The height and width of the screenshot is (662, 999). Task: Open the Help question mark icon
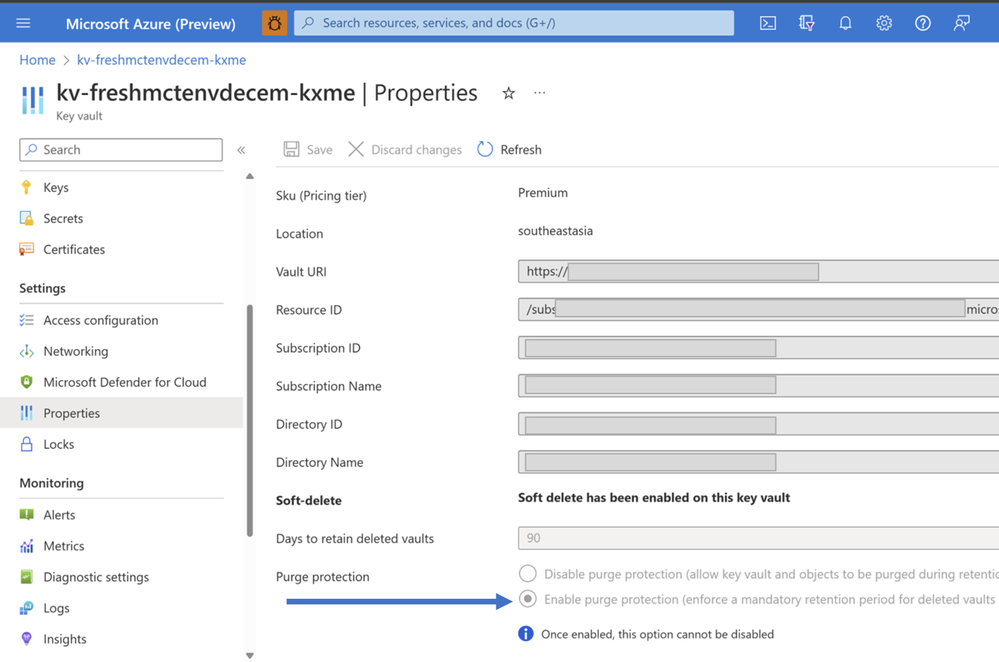point(923,24)
